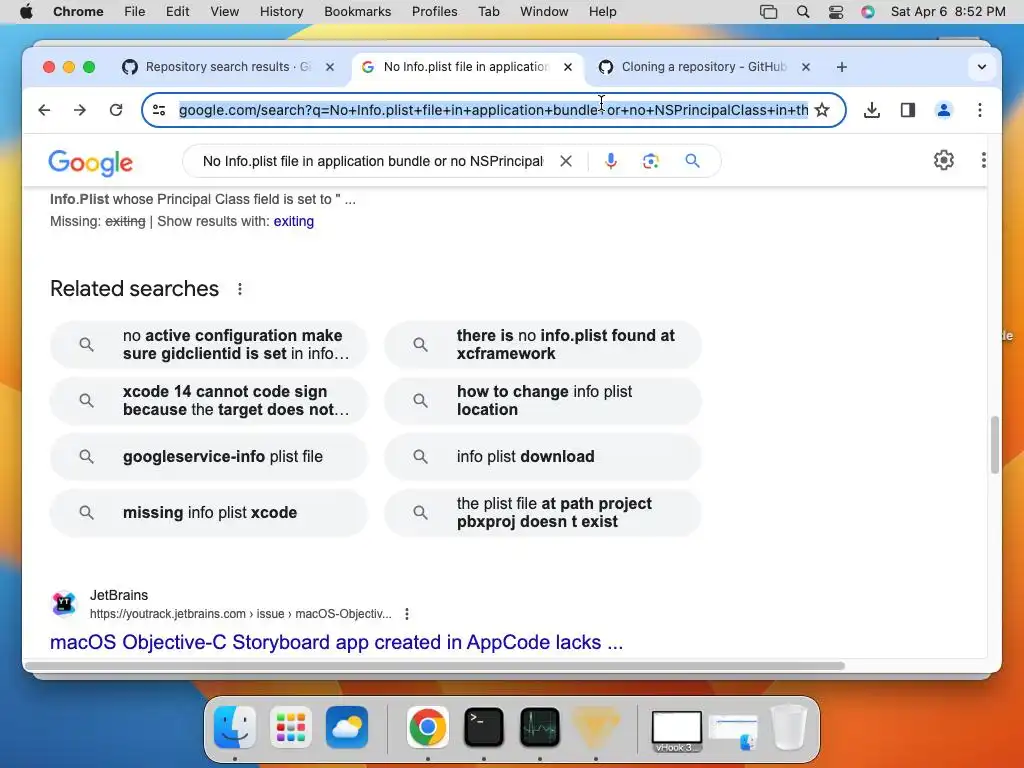Go forward to the next page
Image resolution: width=1024 pixels, height=768 pixels.
[x=80, y=110]
